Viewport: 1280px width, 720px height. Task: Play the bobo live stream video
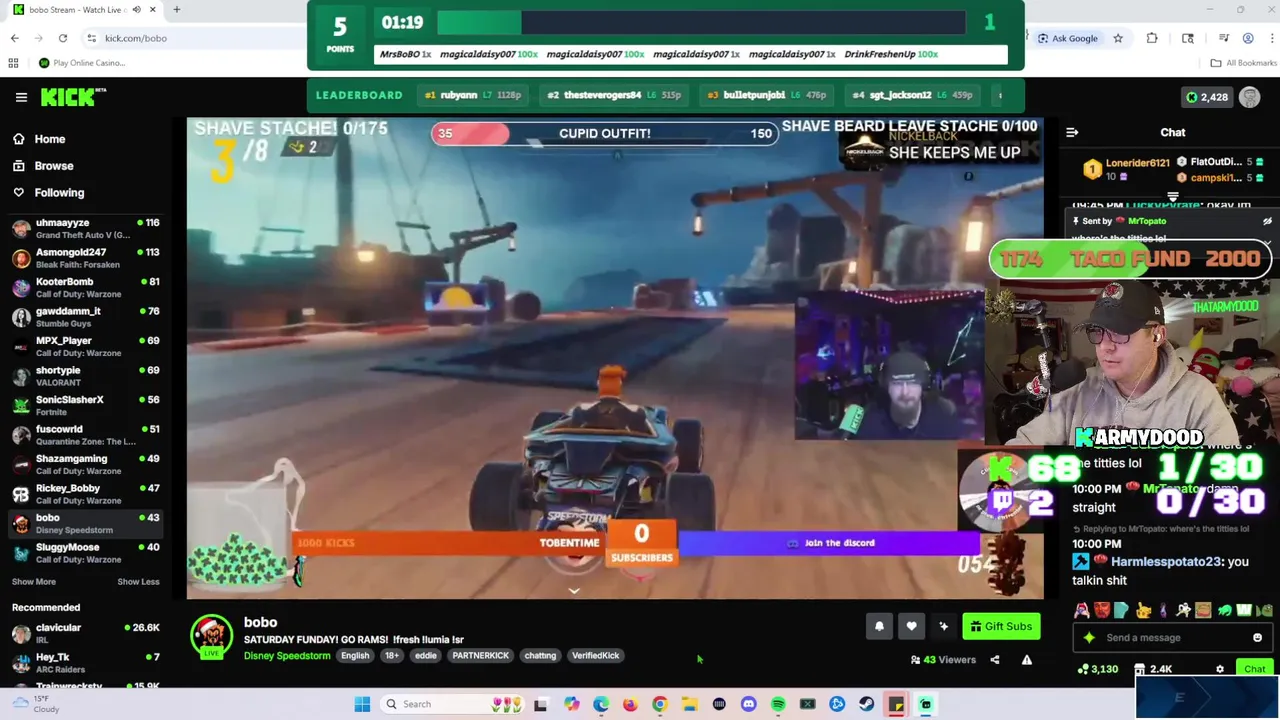pyautogui.click(x=615, y=358)
